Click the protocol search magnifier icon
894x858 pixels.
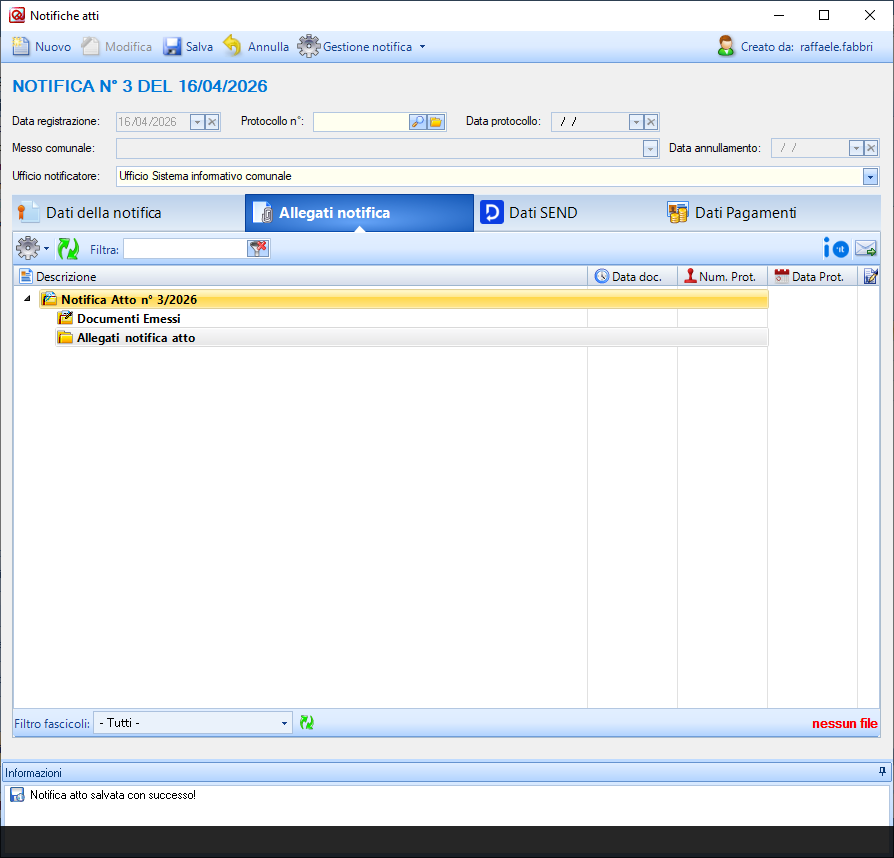pyautogui.click(x=418, y=122)
